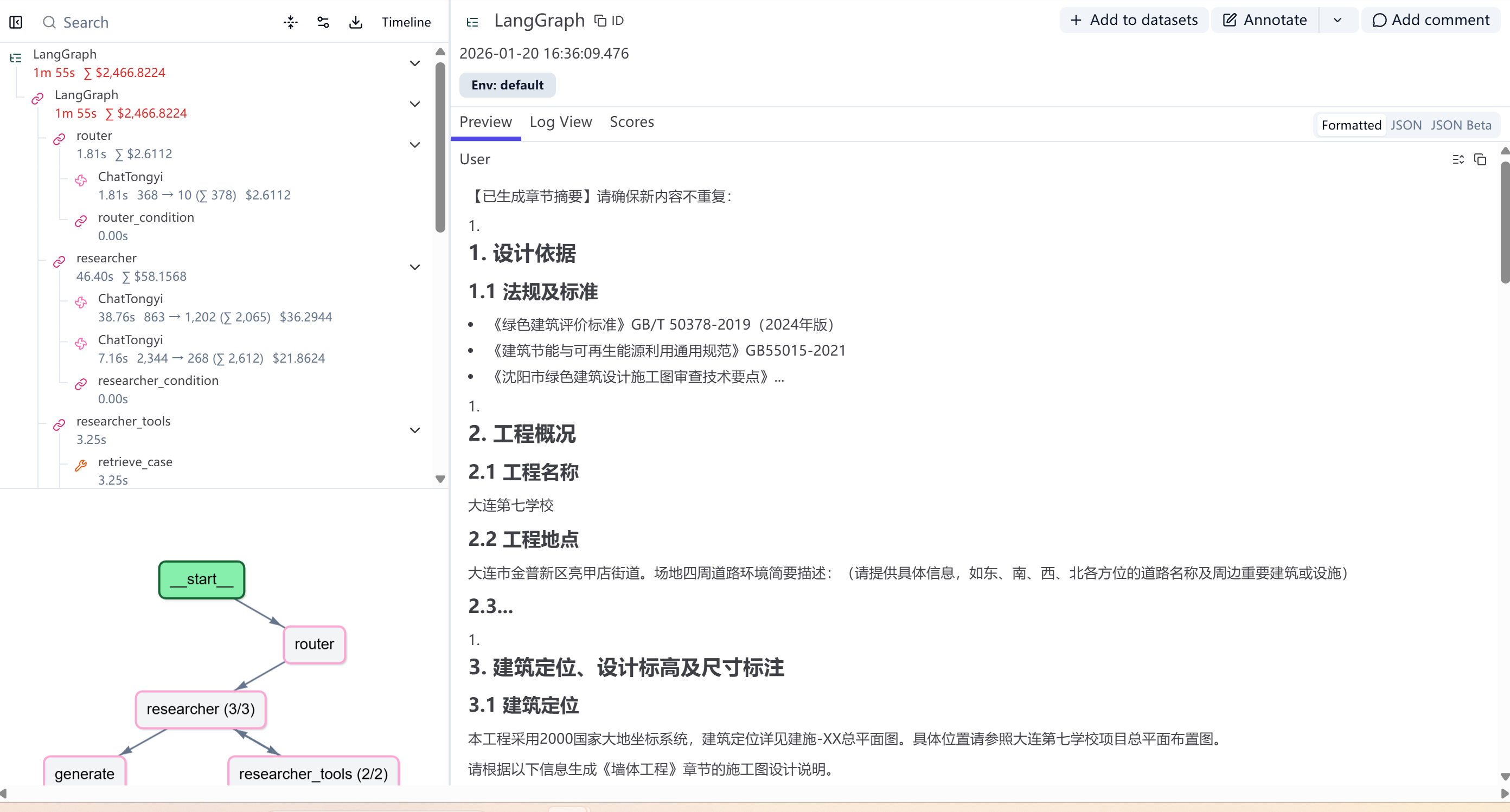The image size is (1510, 812).
Task: Click the collapse-all nodes icon
Action: pyautogui.click(x=291, y=22)
